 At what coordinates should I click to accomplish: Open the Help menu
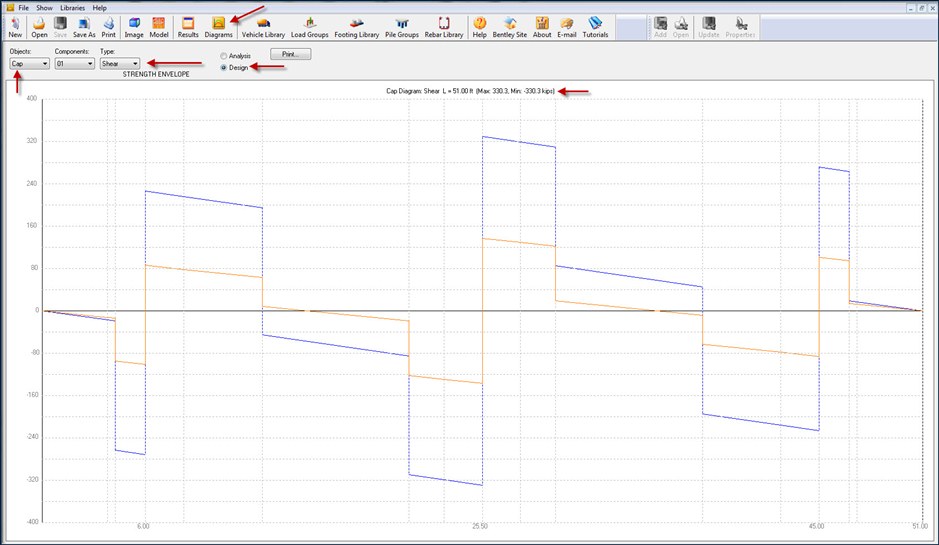(99, 8)
